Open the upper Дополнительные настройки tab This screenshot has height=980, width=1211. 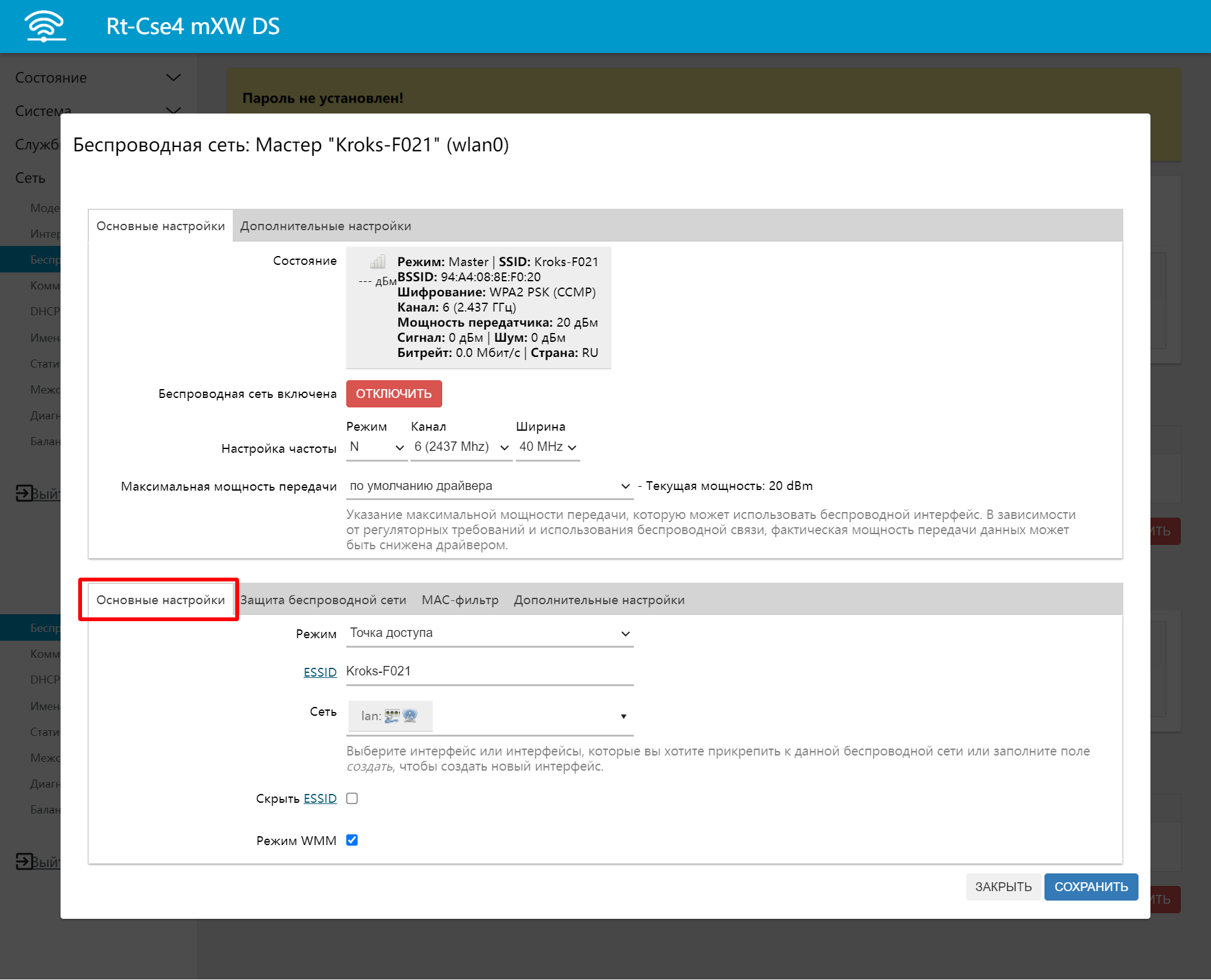325,226
